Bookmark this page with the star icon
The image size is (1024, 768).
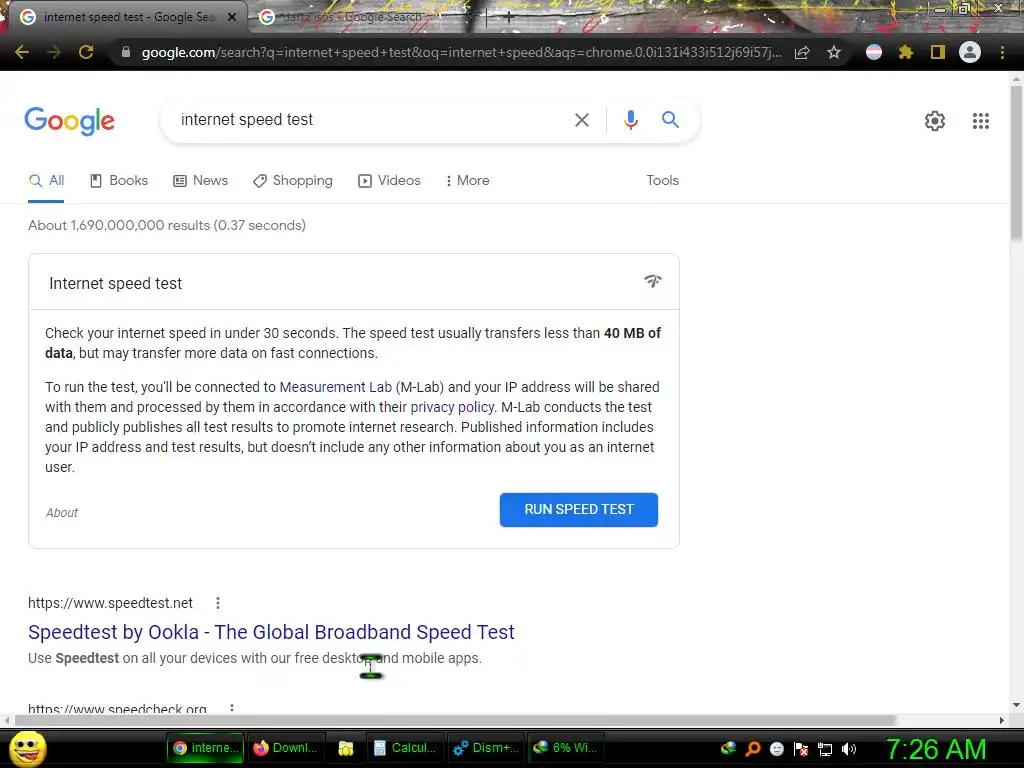click(833, 52)
